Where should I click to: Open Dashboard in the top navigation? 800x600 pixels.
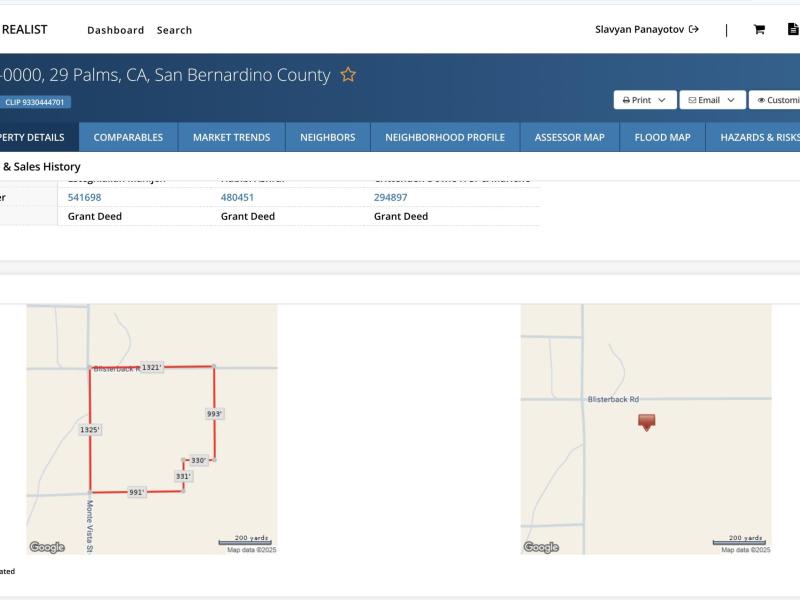tap(115, 30)
